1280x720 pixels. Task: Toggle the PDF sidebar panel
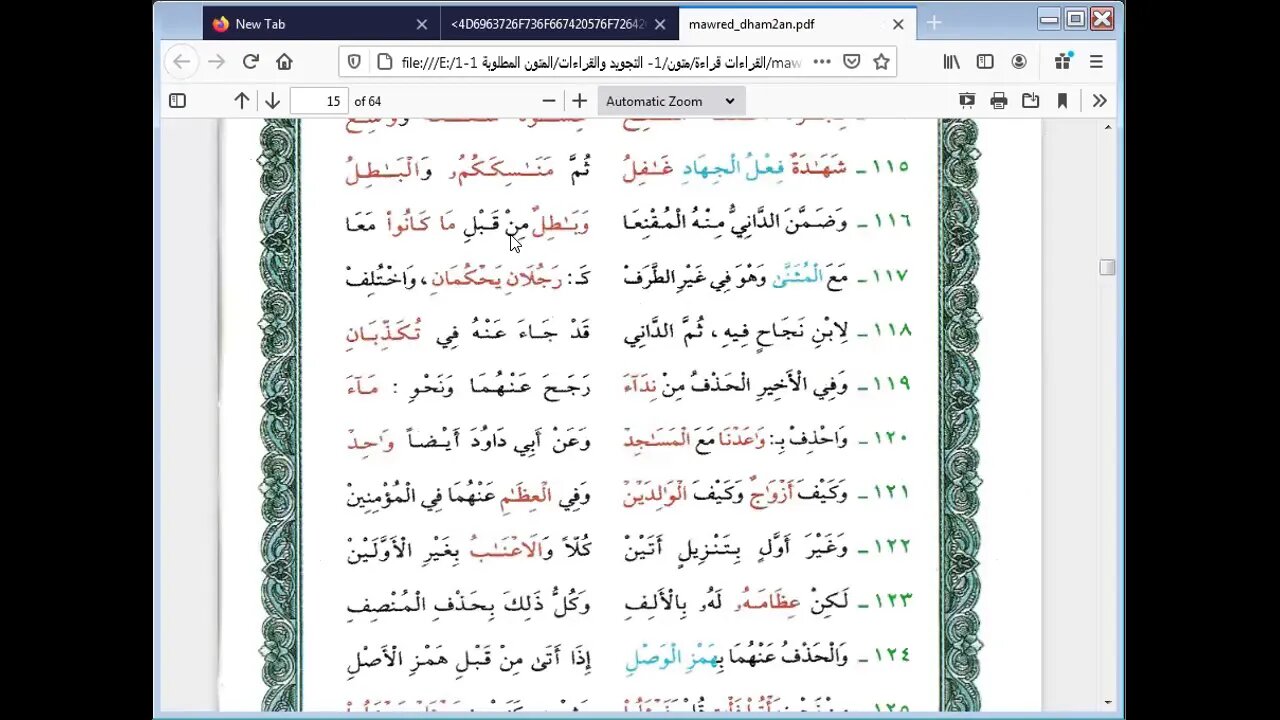pos(177,101)
